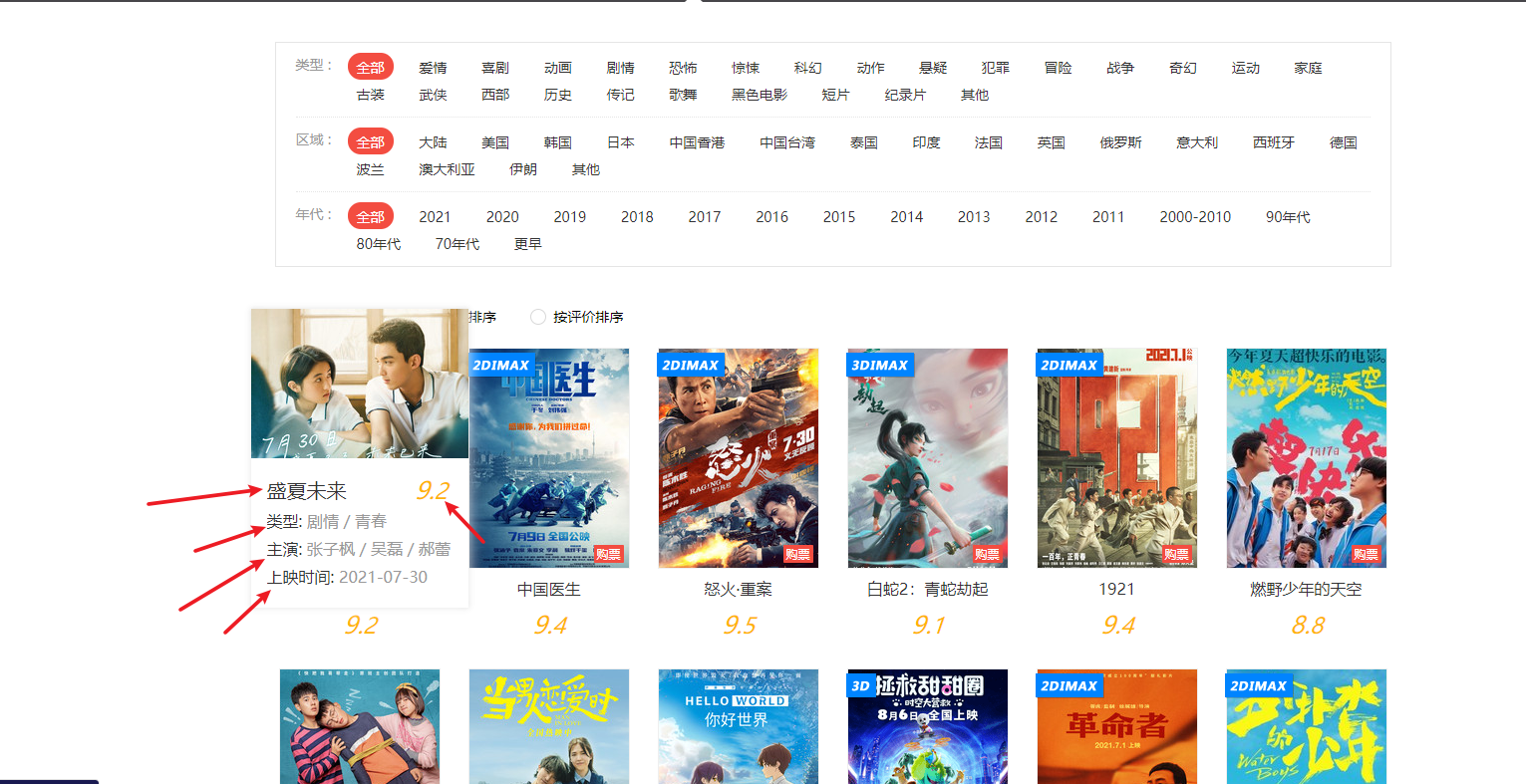Click the 购票 badge on 怒火·重案 poster
This screenshot has width=1526, height=784.
point(797,555)
